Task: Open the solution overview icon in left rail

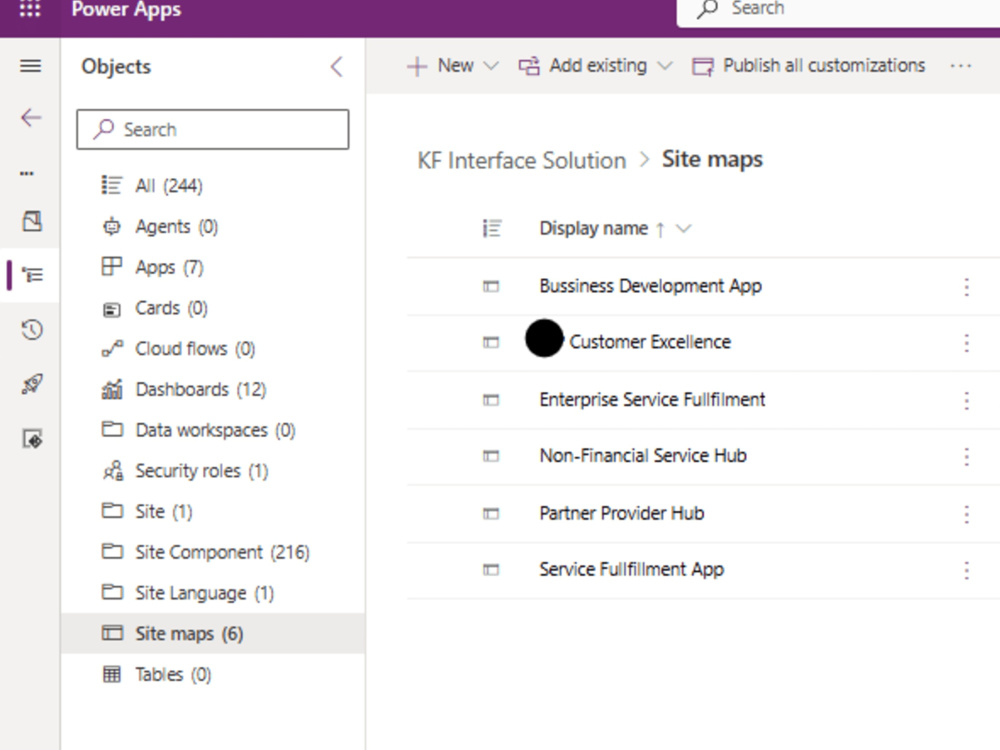Action: [32, 221]
